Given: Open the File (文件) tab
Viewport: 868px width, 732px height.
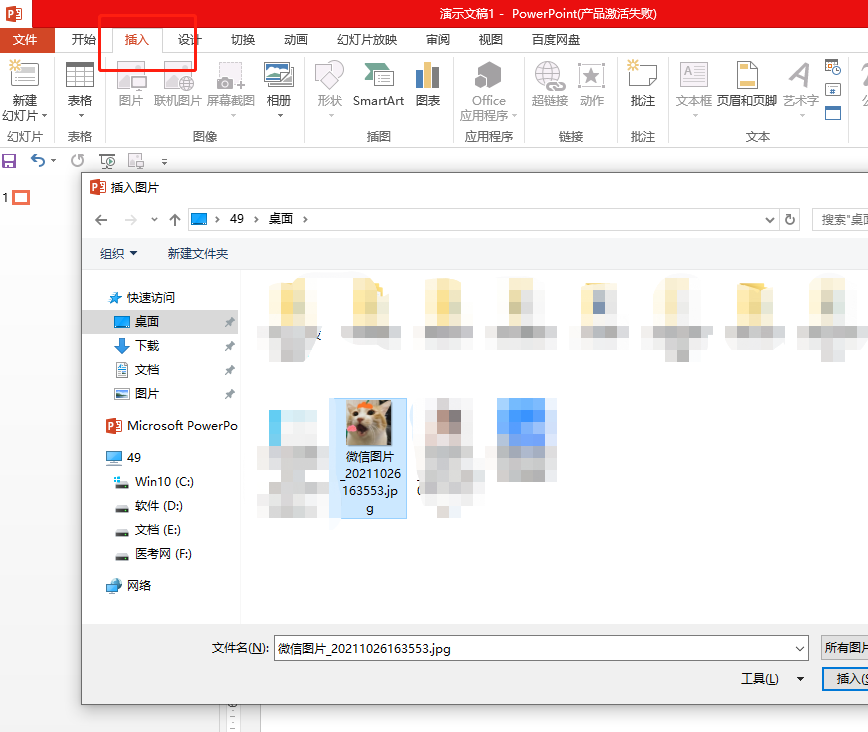Looking at the screenshot, I should [25, 40].
